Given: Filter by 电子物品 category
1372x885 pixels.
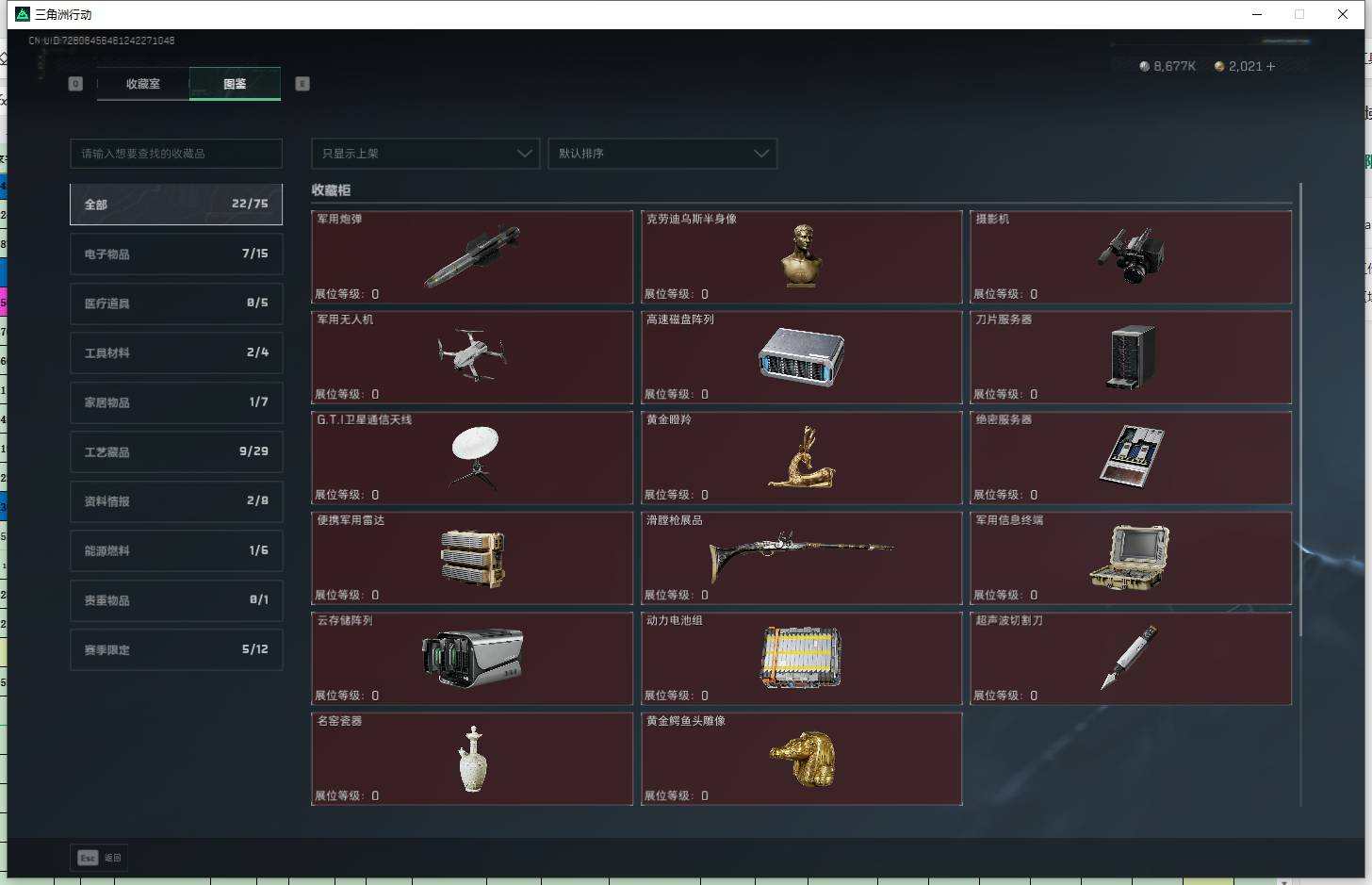Looking at the screenshot, I should pyautogui.click(x=176, y=254).
